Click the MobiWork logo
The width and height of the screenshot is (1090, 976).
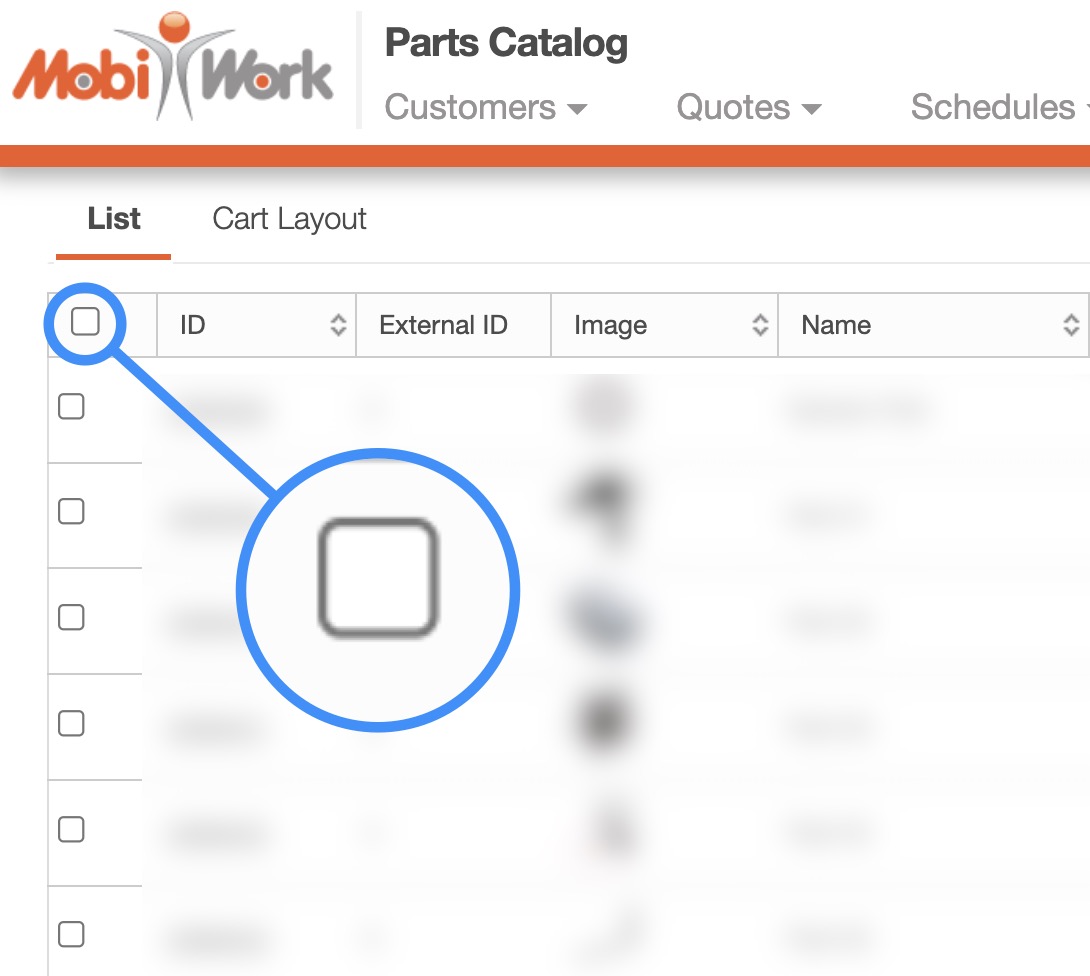click(172, 70)
